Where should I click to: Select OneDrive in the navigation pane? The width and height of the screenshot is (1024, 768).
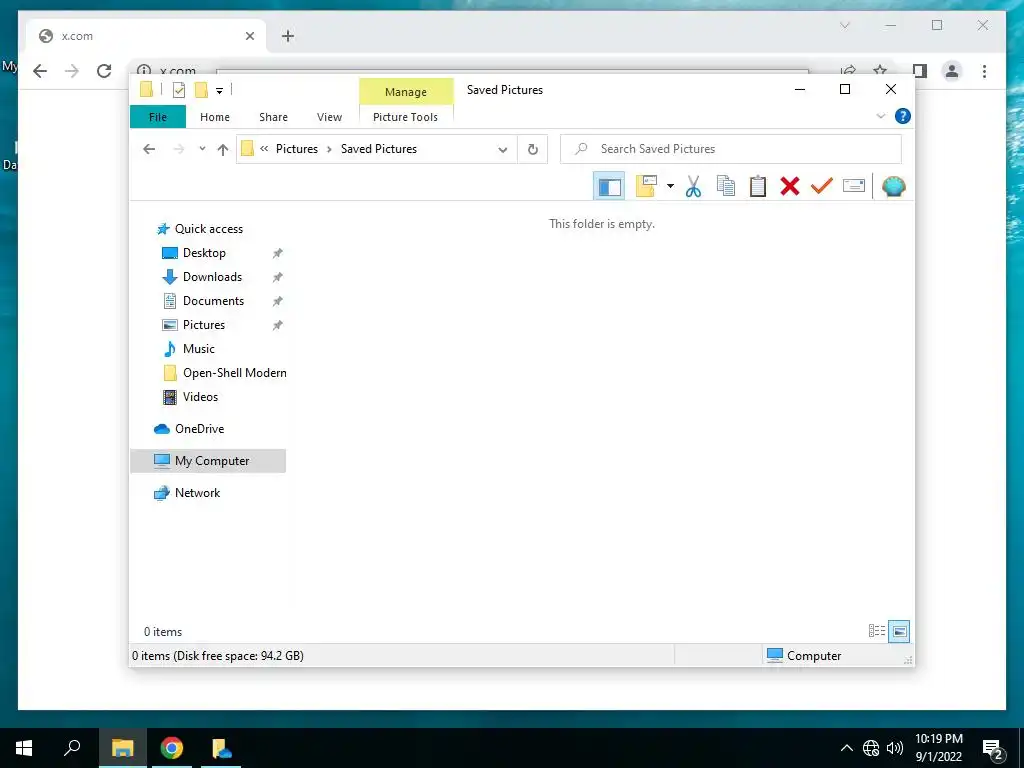pyautogui.click(x=199, y=428)
